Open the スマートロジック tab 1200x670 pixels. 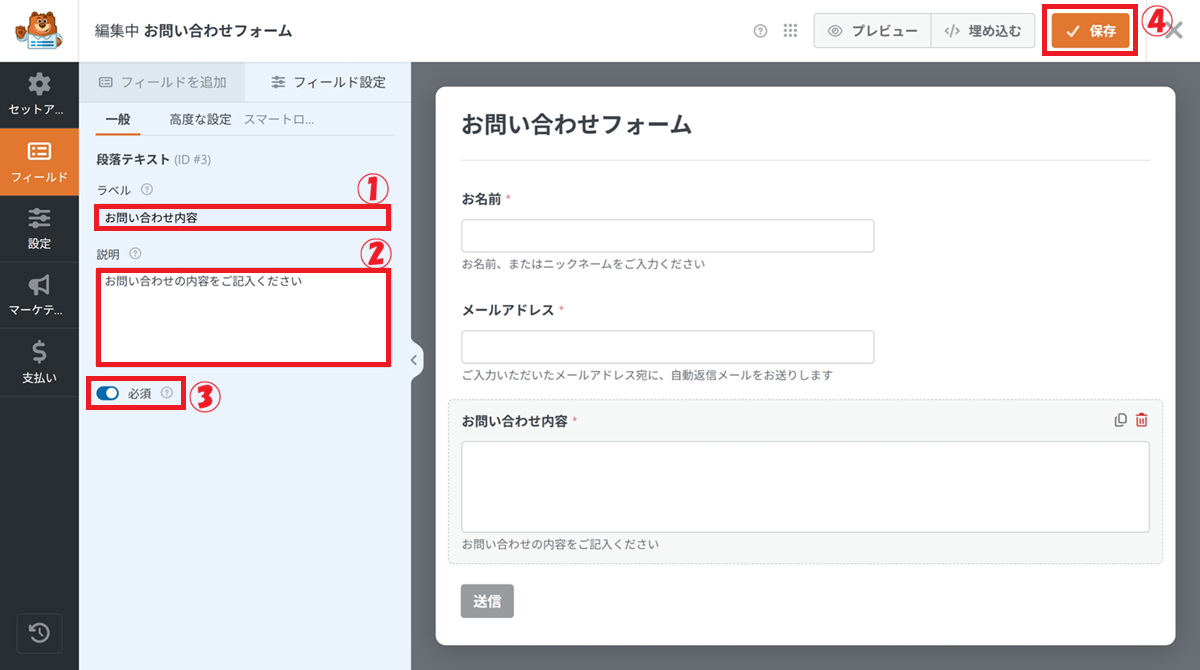pos(279,119)
